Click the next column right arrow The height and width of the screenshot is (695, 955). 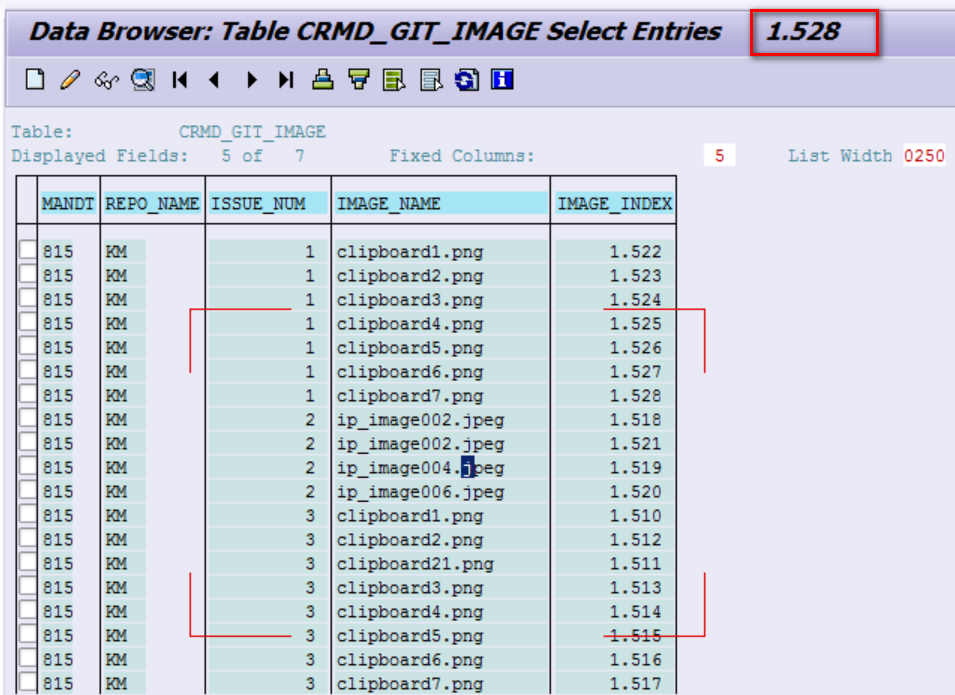[252, 80]
